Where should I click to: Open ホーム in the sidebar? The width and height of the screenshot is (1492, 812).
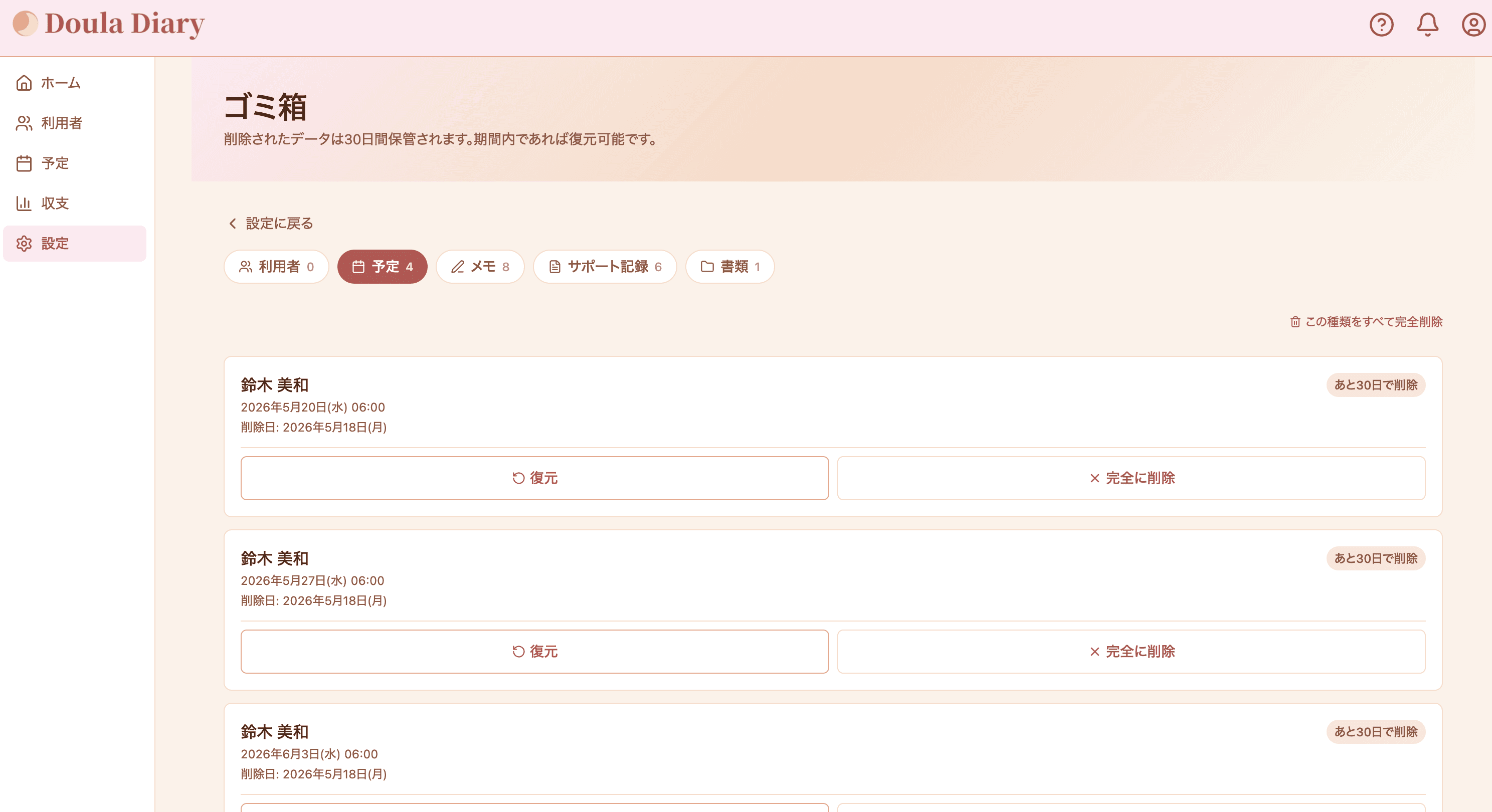click(75, 83)
